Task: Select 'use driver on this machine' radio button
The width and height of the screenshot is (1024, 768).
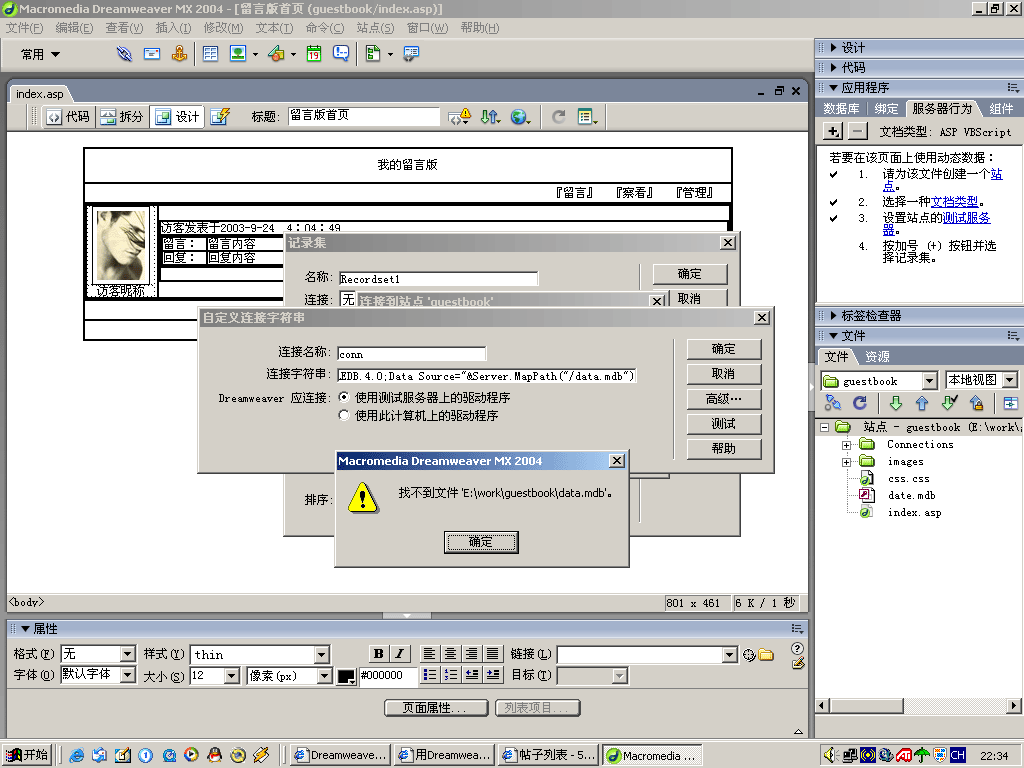Action: [344, 415]
